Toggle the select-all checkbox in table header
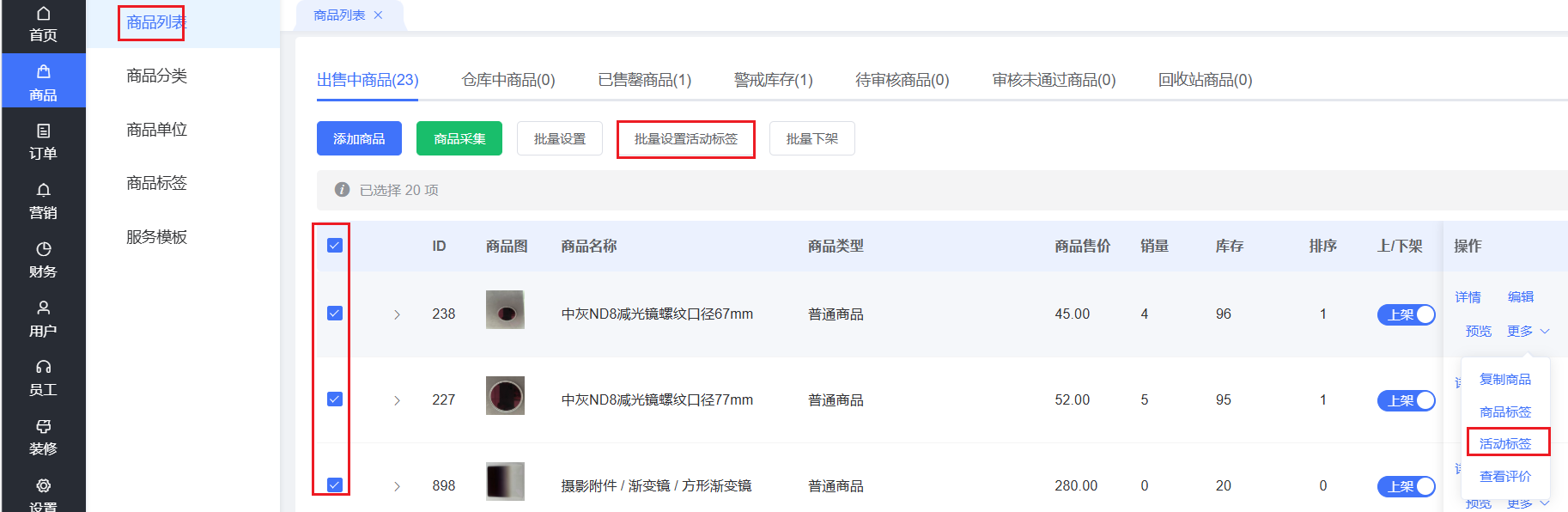Viewport: 1568px width, 512px height. click(335, 246)
